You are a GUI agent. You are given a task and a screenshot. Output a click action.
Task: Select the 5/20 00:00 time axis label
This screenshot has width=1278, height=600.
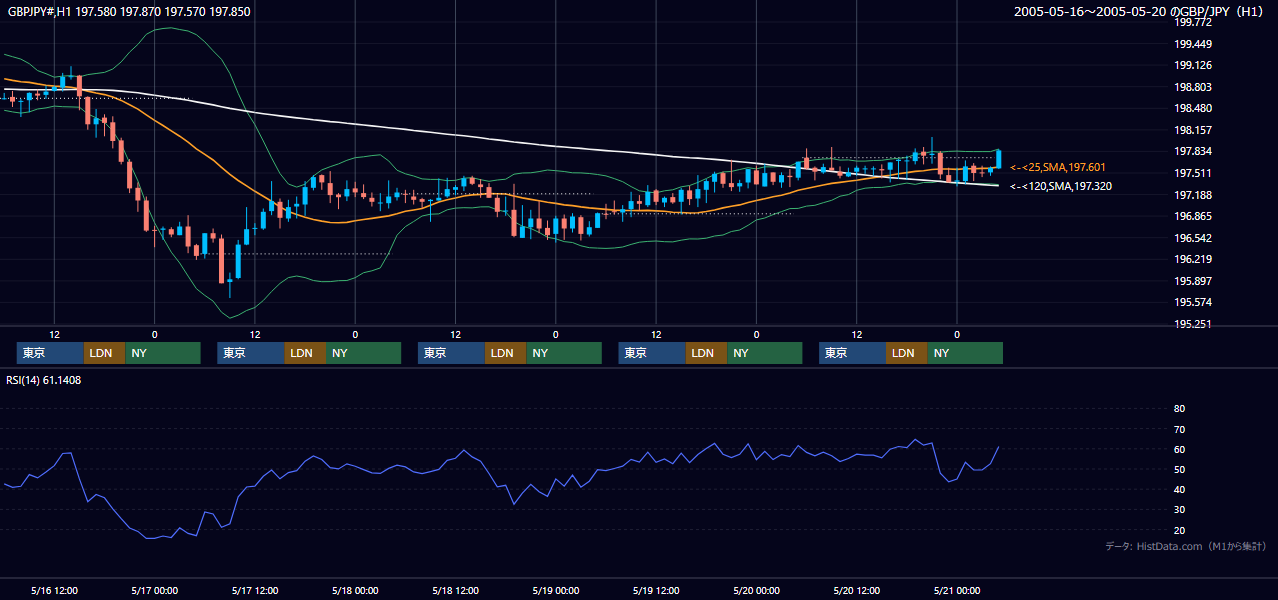pyautogui.click(x=757, y=590)
